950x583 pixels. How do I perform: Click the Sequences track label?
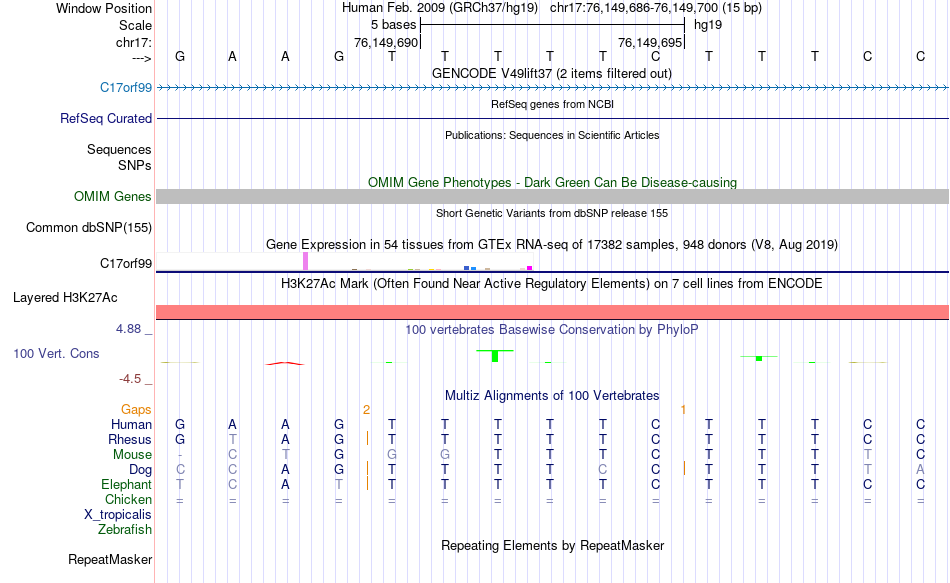tap(119, 149)
